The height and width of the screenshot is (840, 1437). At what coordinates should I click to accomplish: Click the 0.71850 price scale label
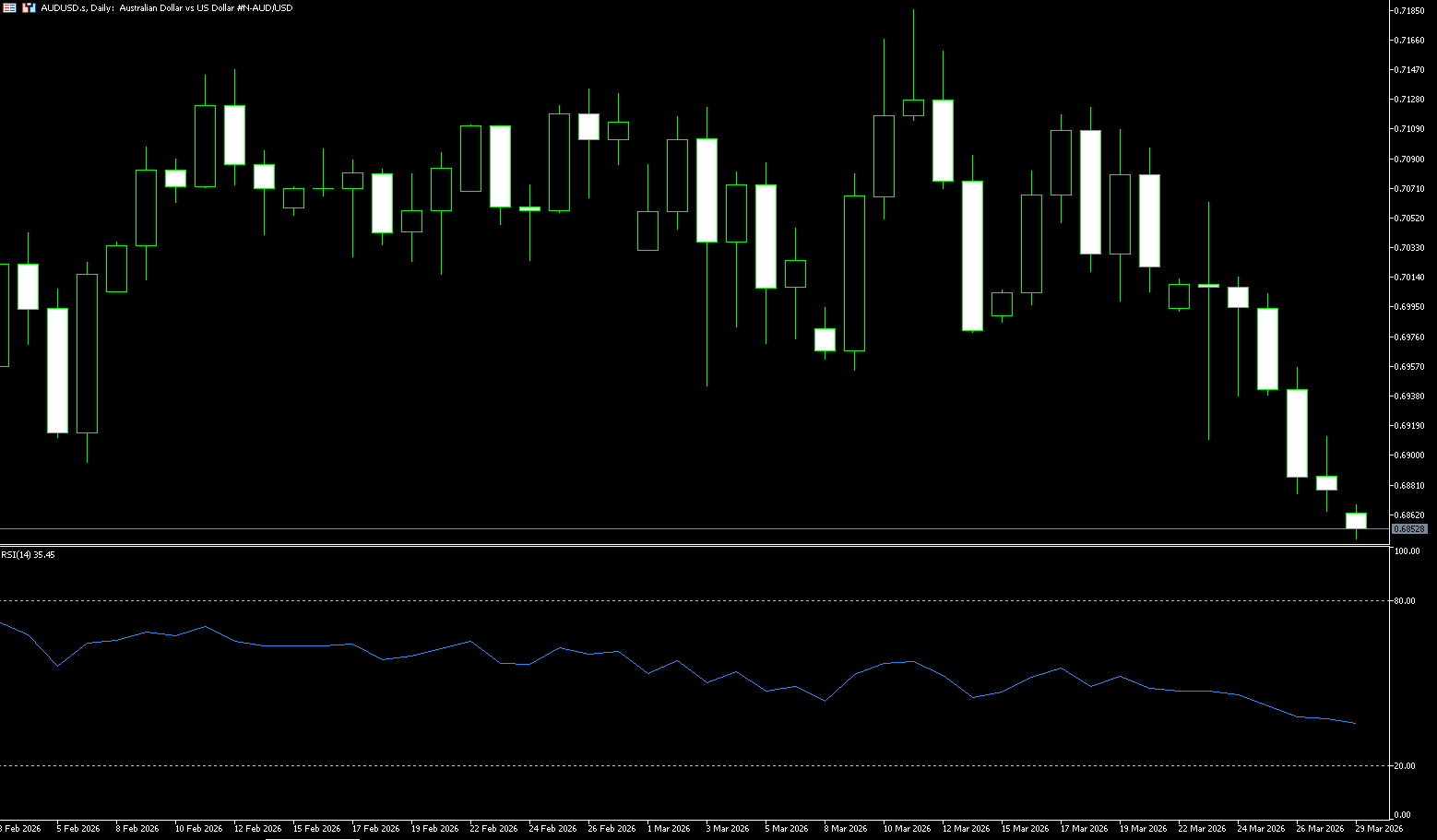[1409, 11]
